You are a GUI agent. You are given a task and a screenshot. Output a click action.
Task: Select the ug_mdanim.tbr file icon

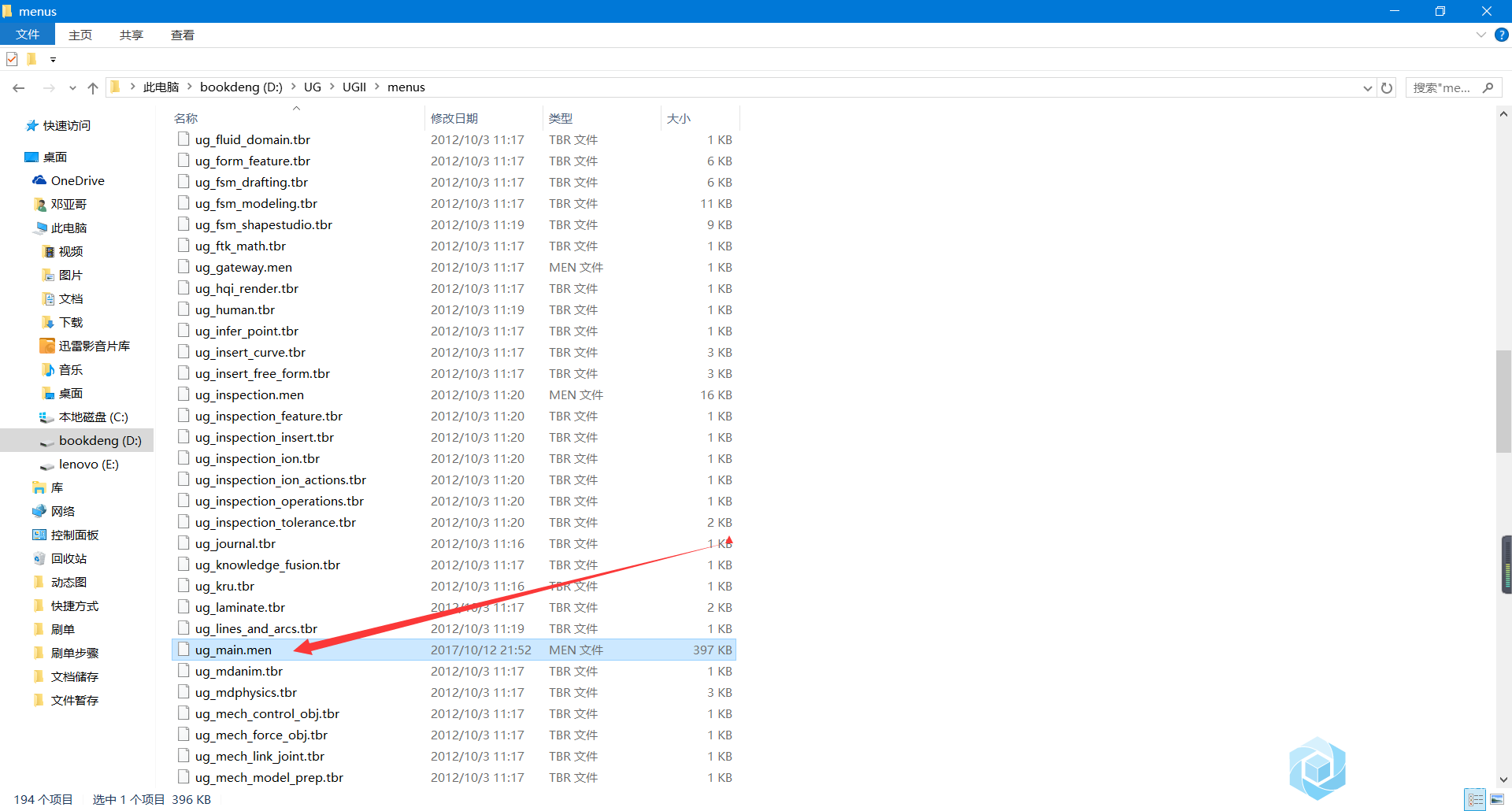(x=183, y=671)
